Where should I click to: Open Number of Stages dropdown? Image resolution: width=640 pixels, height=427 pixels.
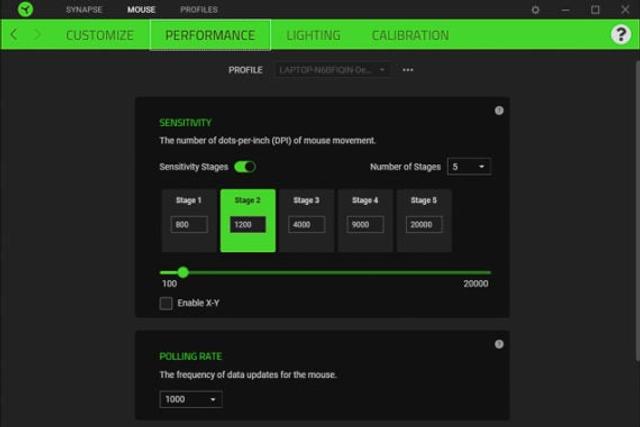point(469,167)
